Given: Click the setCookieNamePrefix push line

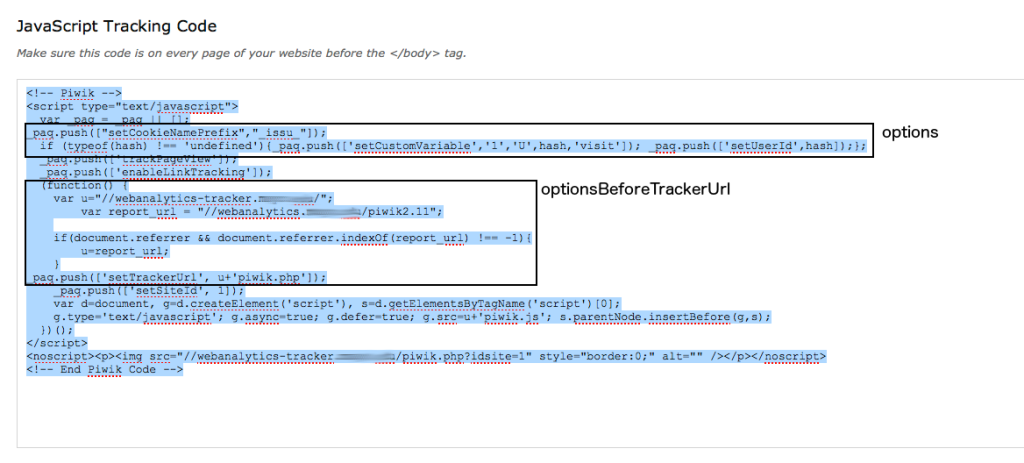Looking at the screenshot, I should pyautogui.click(x=176, y=132).
